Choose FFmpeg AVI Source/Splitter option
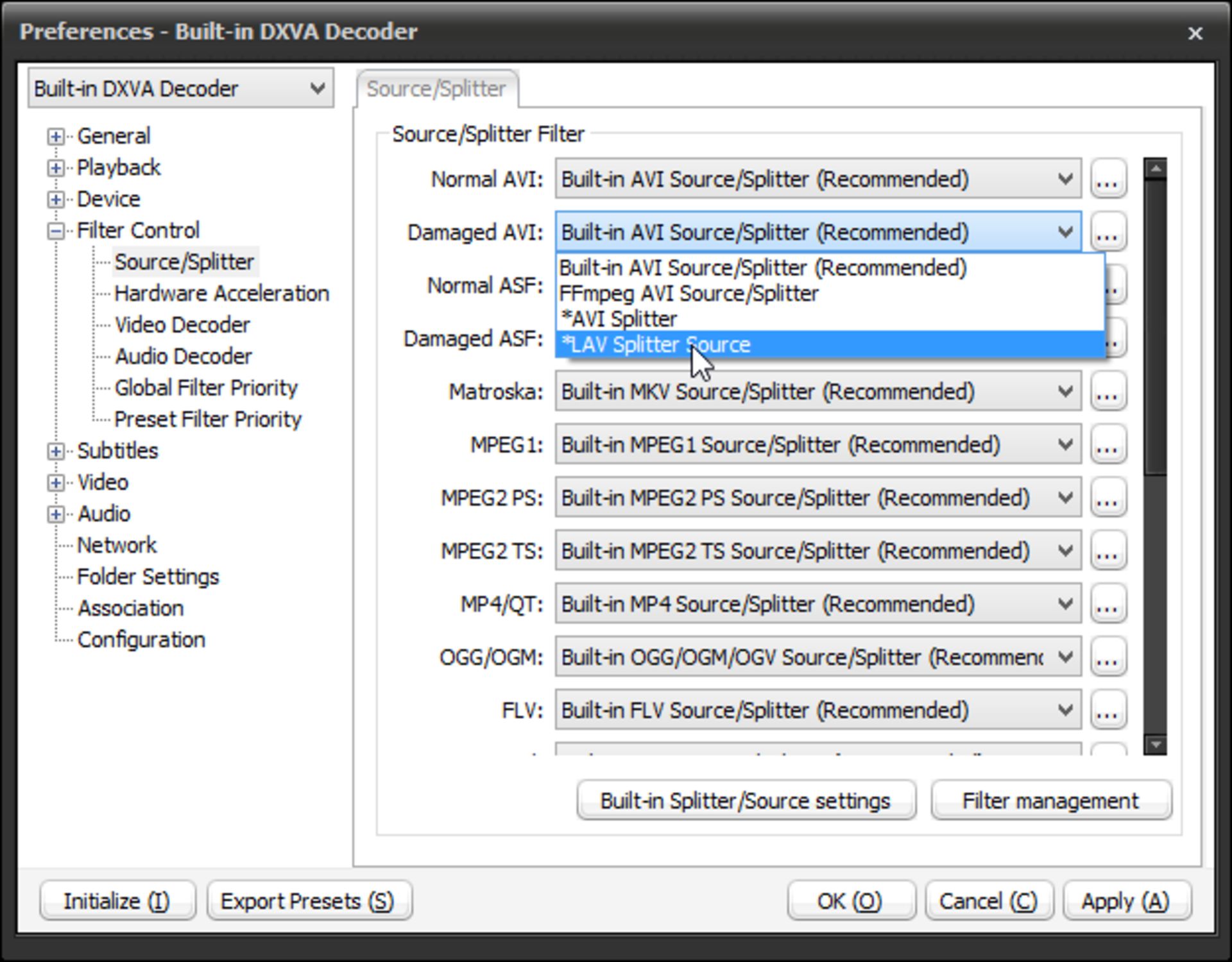Screen dimensions: 1232x962 pos(689,294)
